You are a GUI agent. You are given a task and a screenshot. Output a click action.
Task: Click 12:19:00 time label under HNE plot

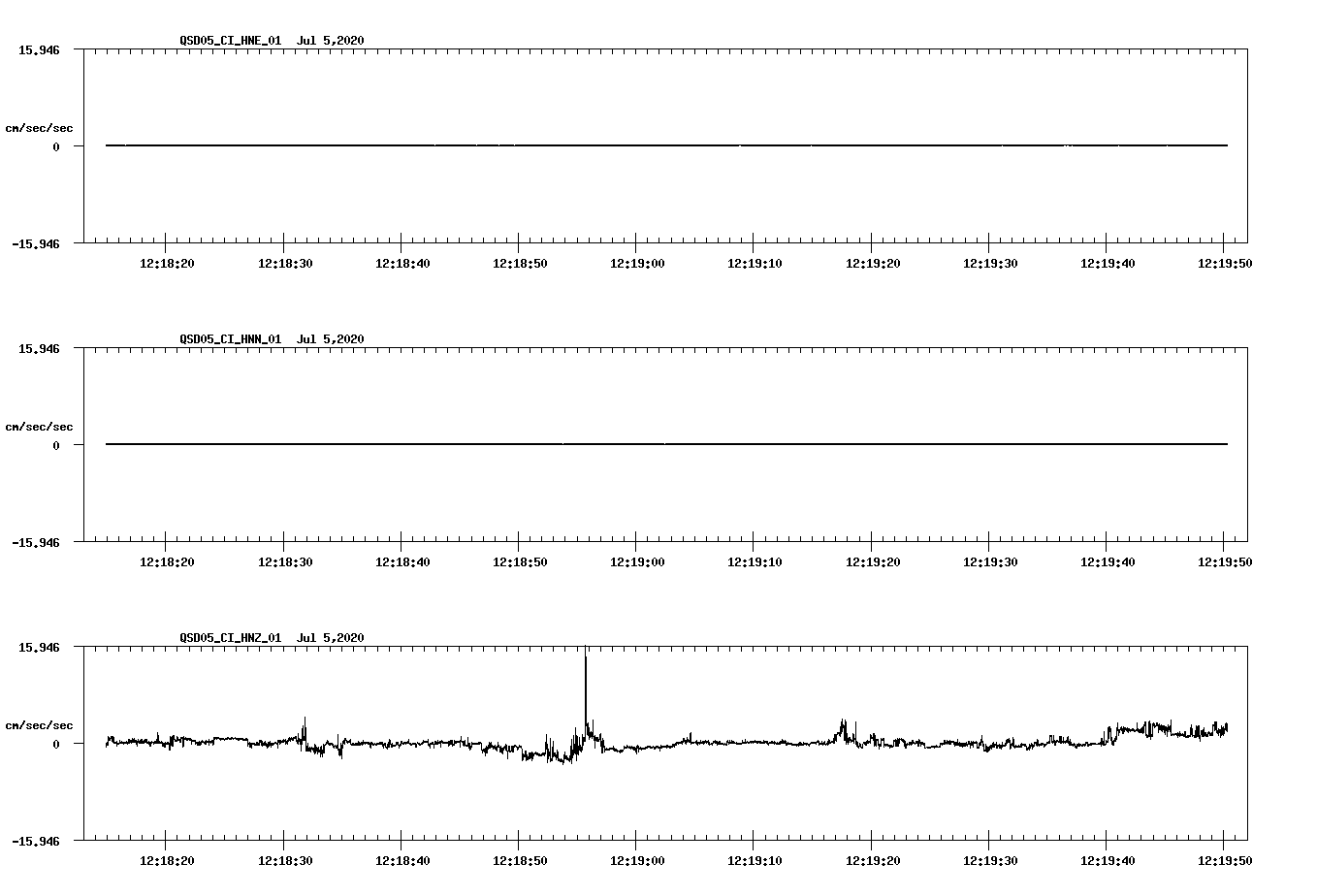(x=636, y=263)
